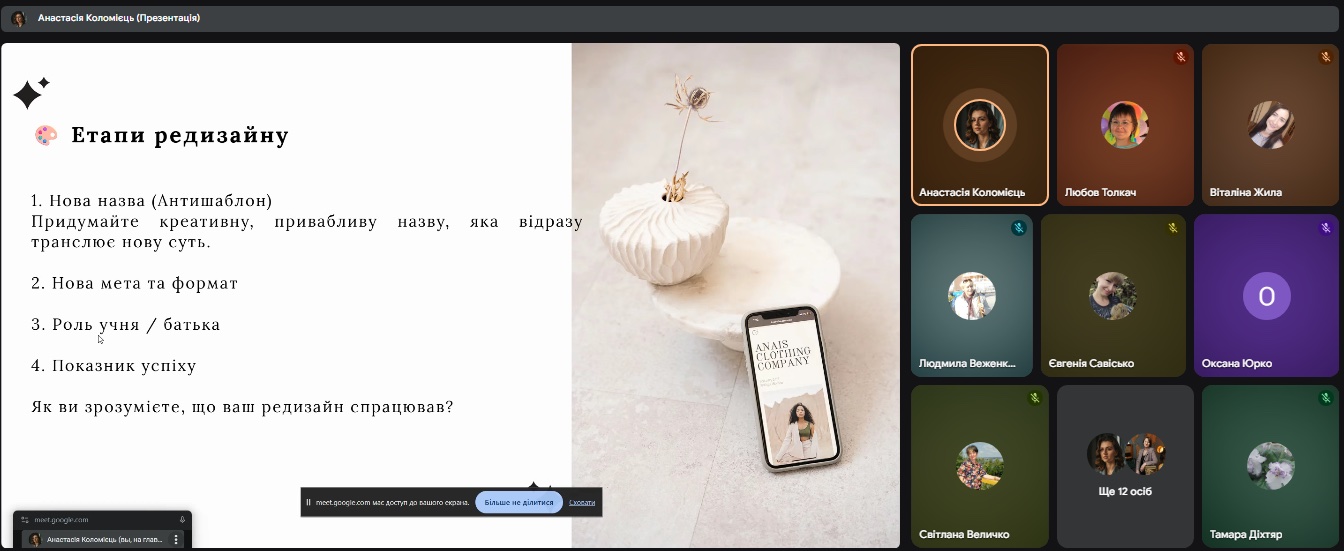The width and height of the screenshot is (1344, 551).
Task: Click muted mic icon on Тамара Діхтяр tile
Action: click(x=1325, y=398)
